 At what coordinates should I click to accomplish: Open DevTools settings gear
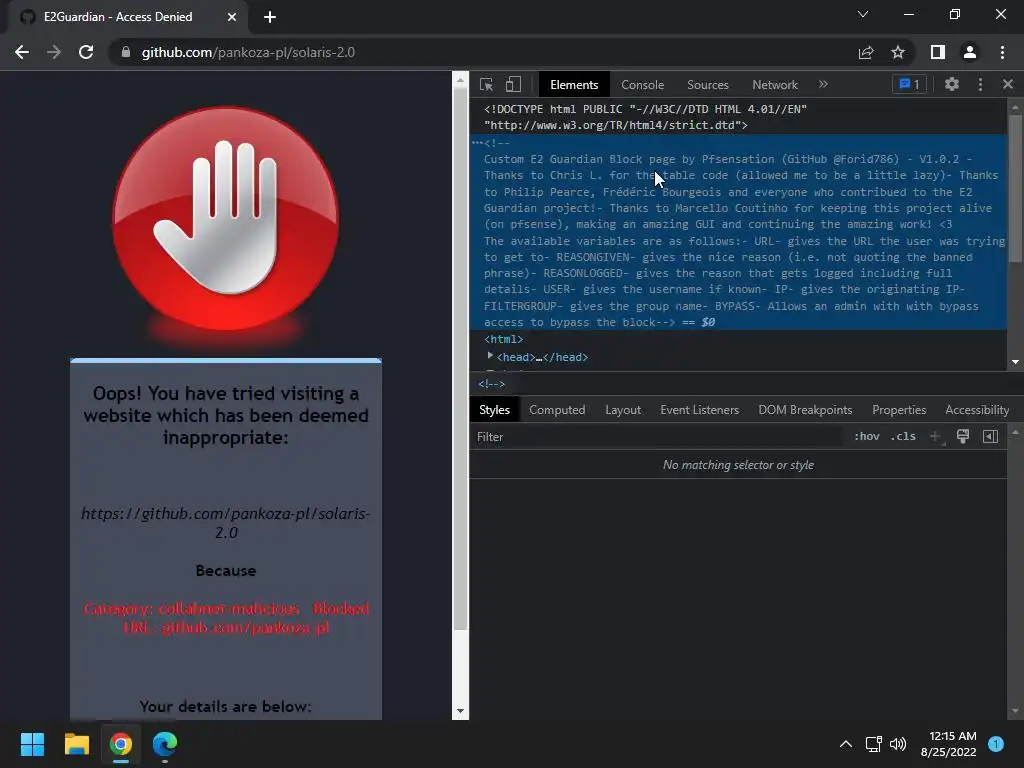pyautogui.click(x=952, y=84)
